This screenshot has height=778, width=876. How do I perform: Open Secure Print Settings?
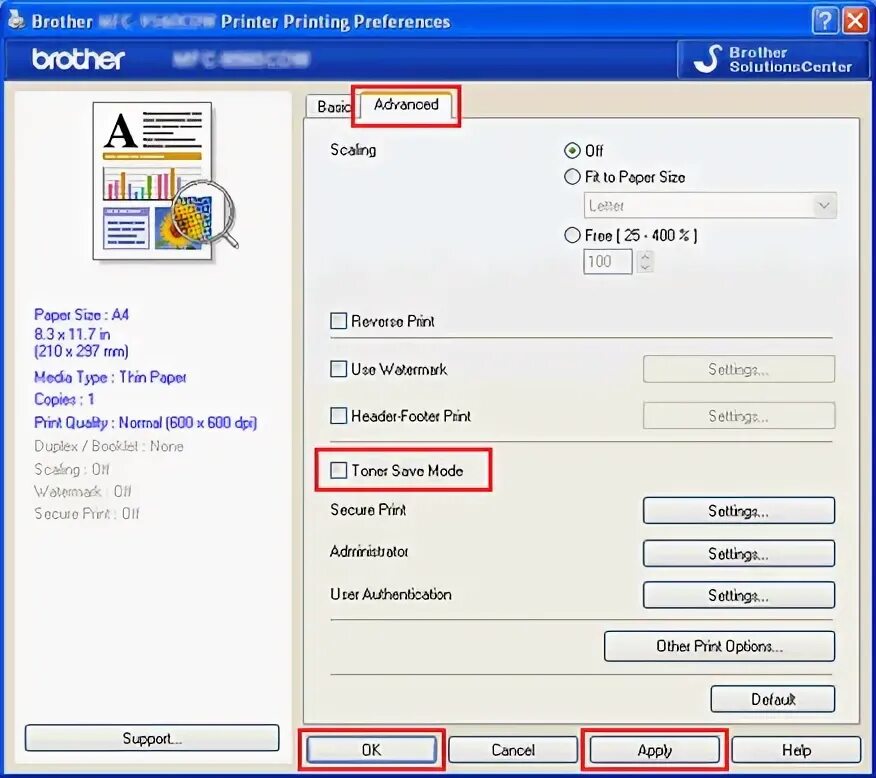(739, 510)
